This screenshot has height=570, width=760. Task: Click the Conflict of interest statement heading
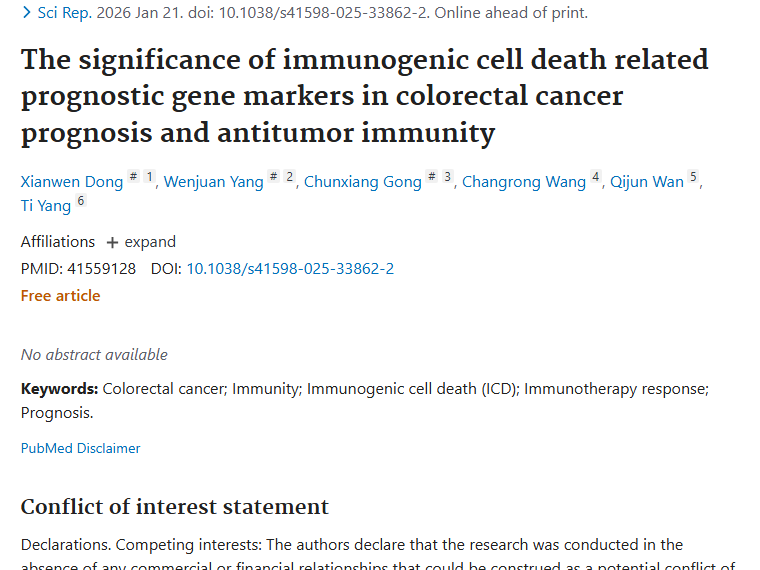coord(175,506)
